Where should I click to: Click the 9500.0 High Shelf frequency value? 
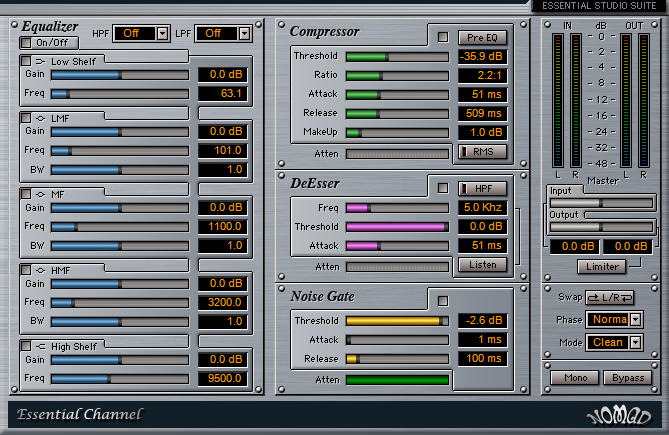click(x=223, y=378)
